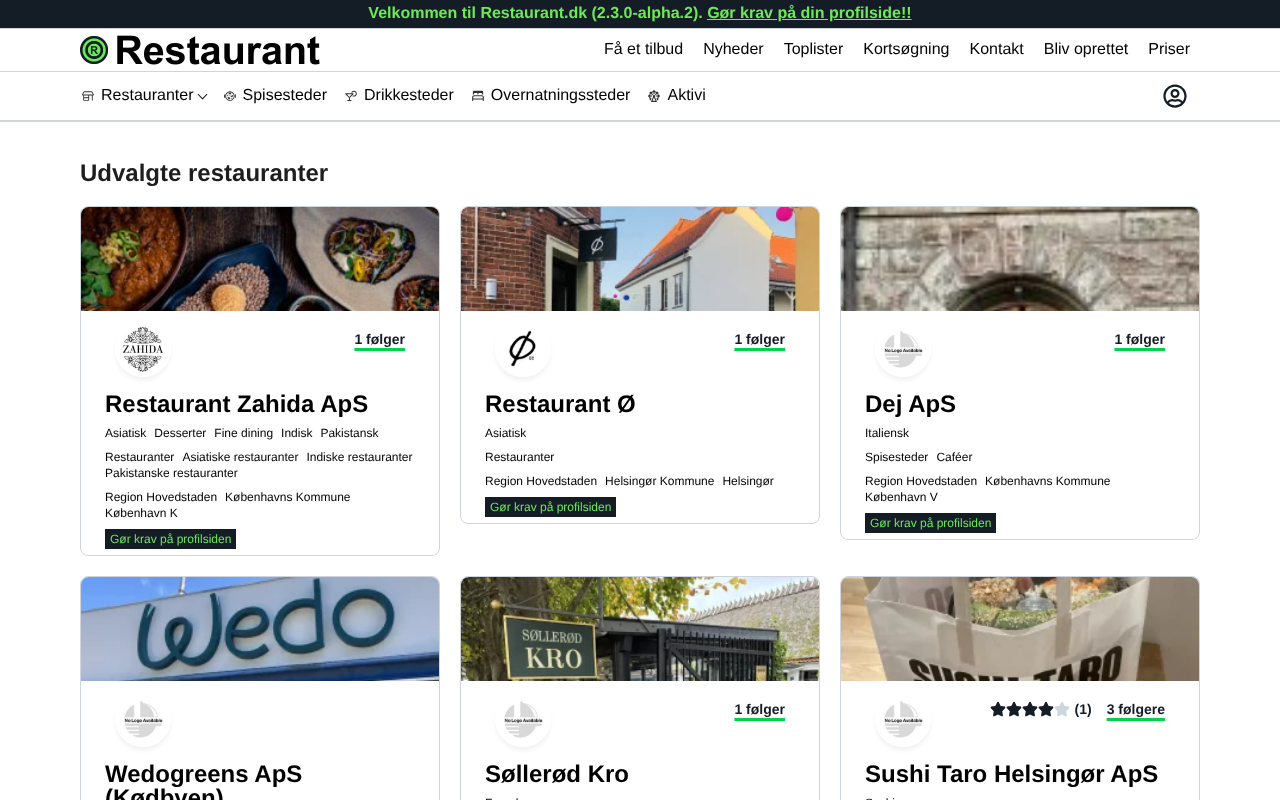
Task: Open the Søllerød Kro cover photo
Action: (x=640, y=629)
